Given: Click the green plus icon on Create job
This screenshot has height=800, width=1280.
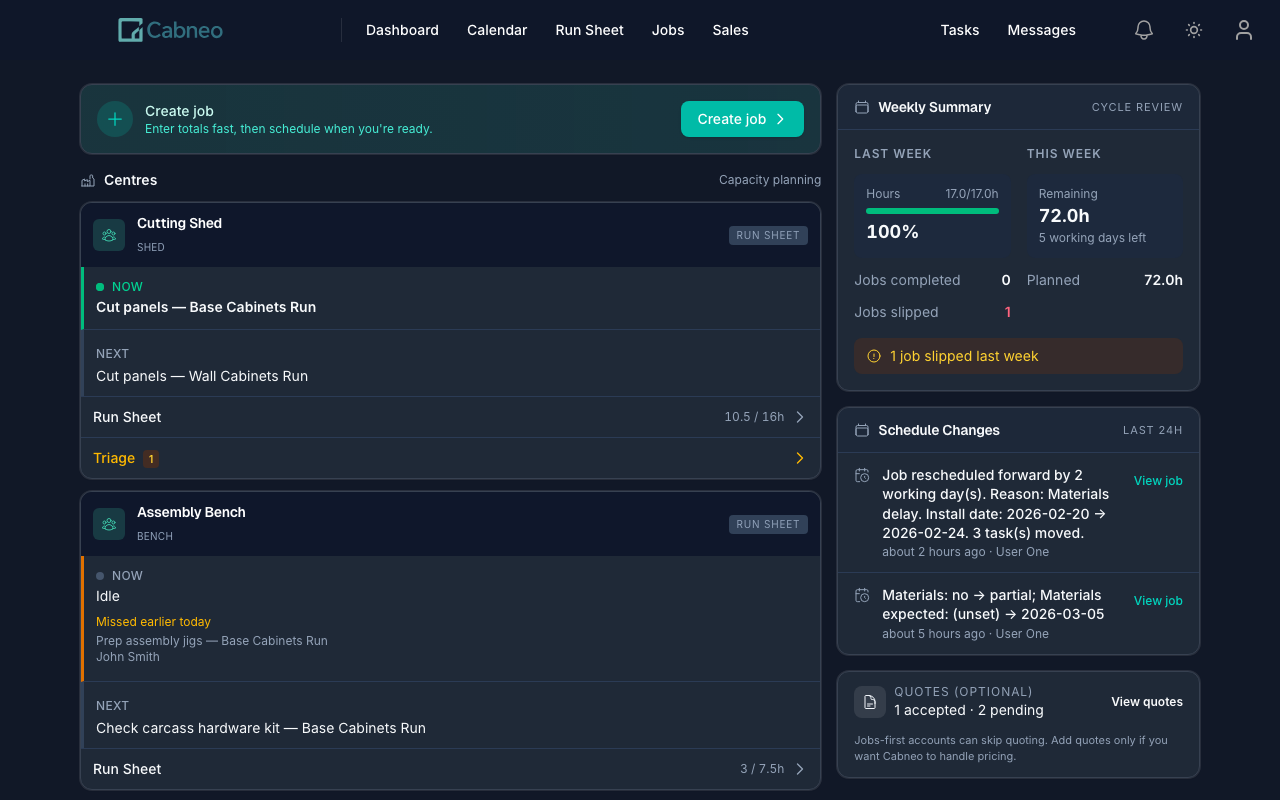Looking at the screenshot, I should [x=114, y=118].
